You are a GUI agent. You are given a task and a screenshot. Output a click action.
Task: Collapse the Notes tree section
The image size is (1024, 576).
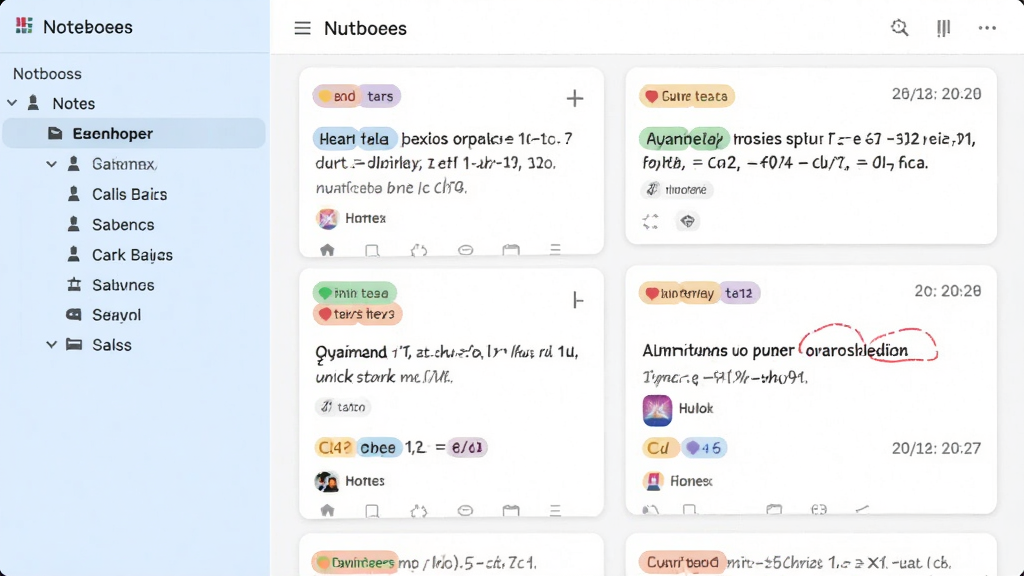[x=12, y=103]
